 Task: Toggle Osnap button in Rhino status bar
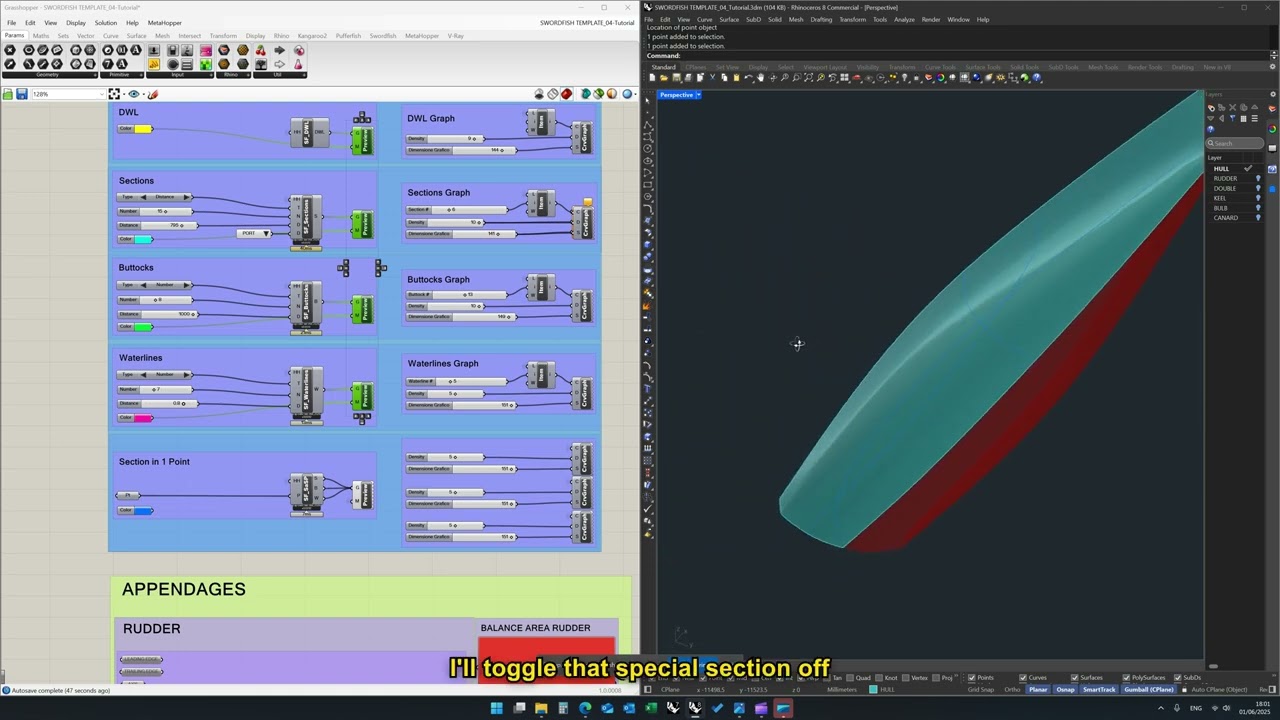[1065, 689]
